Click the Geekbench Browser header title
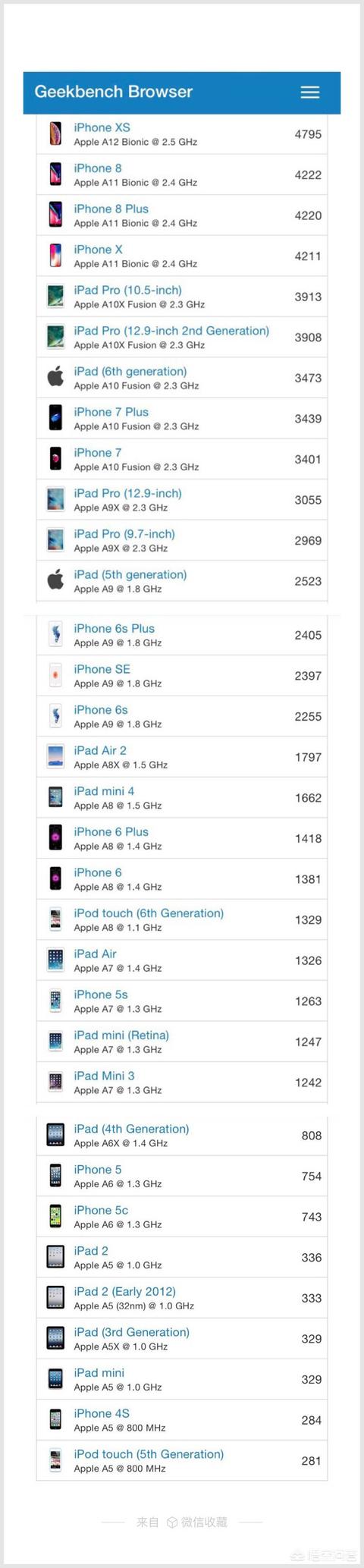This screenshot has width=364, height=1568. [x=114, y=92]
